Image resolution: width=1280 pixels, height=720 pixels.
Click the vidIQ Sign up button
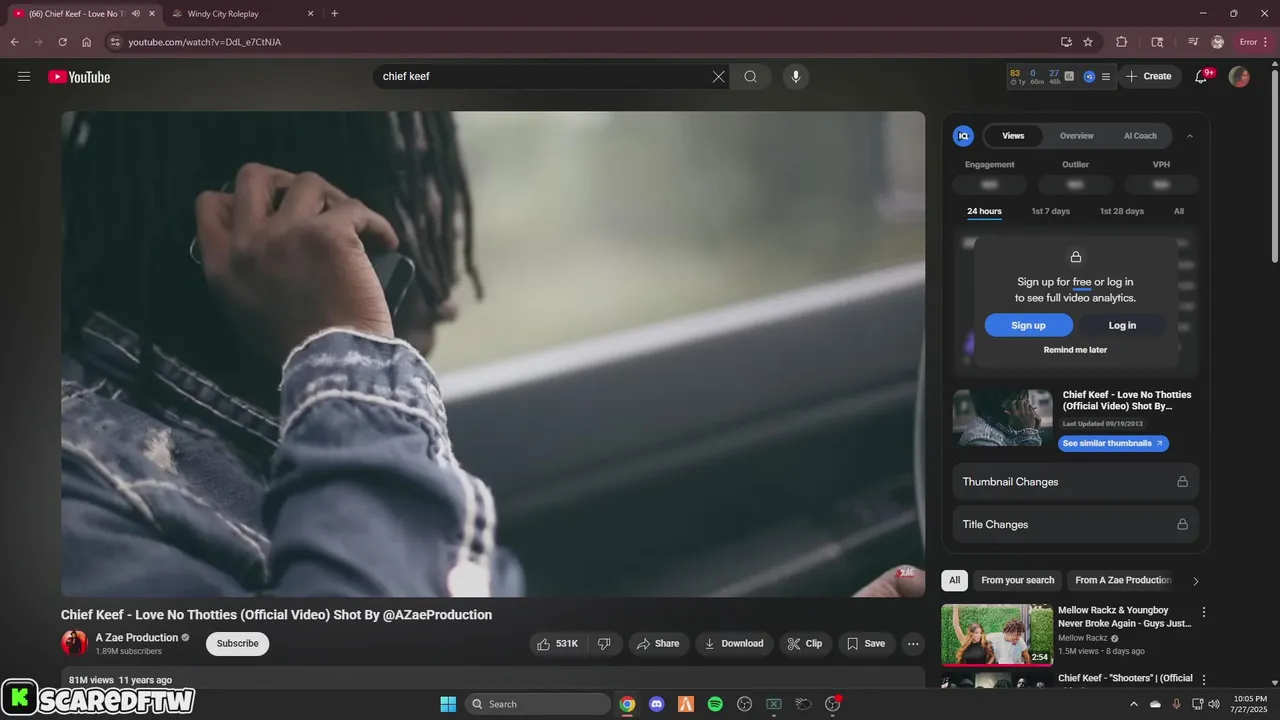tap(1028, 325)
